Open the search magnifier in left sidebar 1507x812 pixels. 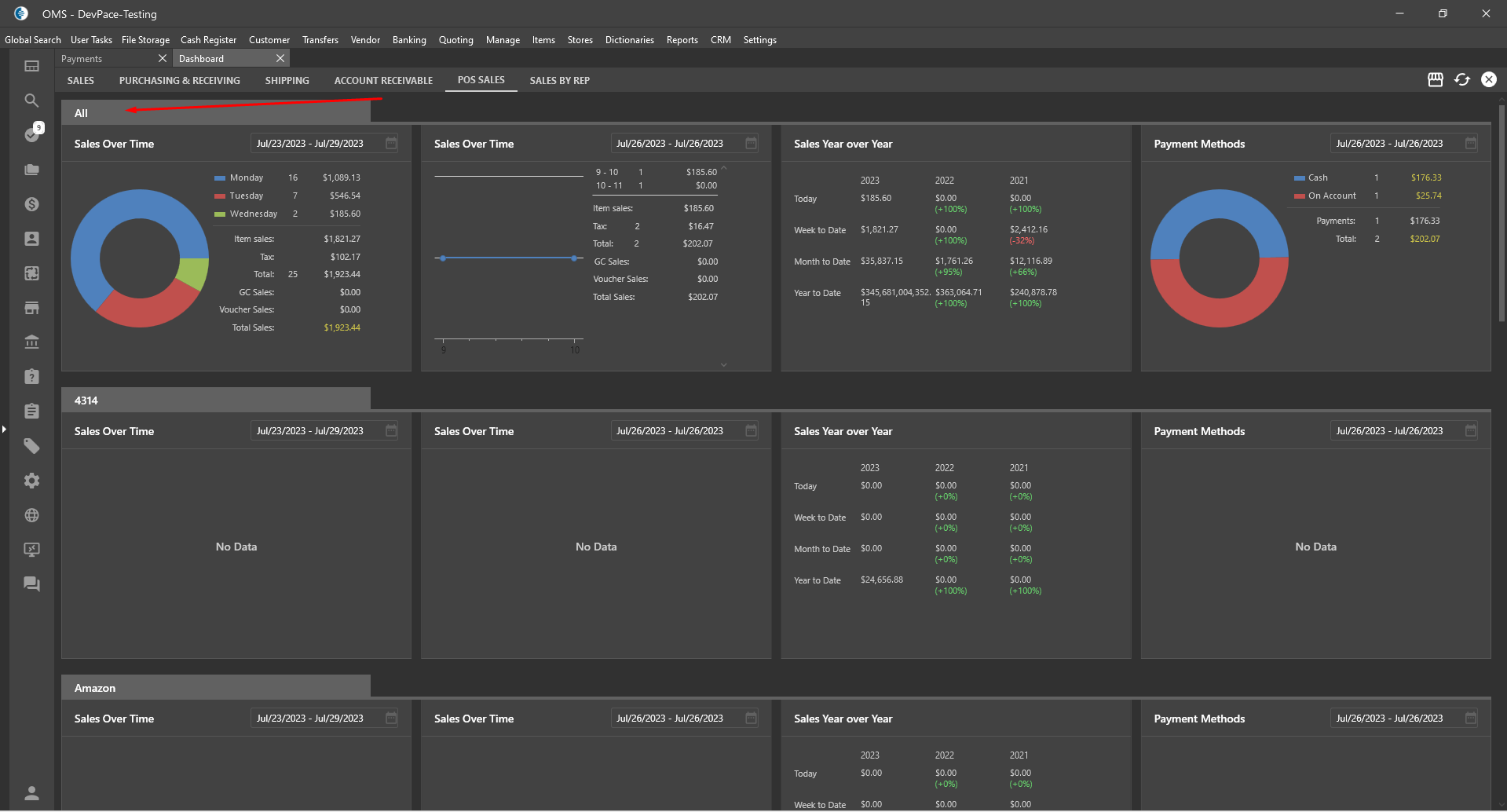(31, 101)
